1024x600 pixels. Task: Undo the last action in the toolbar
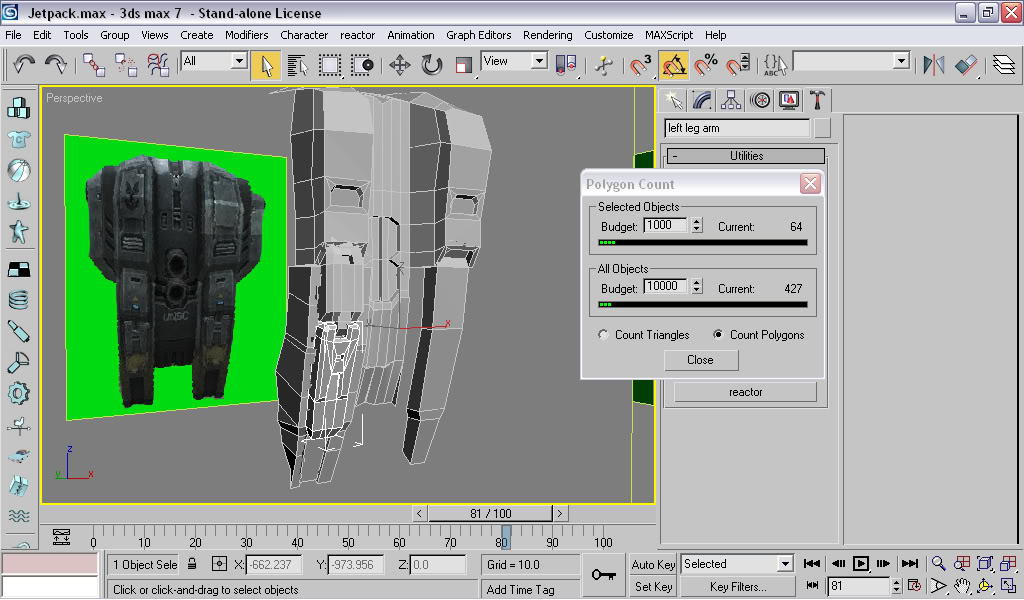(24, 65)
